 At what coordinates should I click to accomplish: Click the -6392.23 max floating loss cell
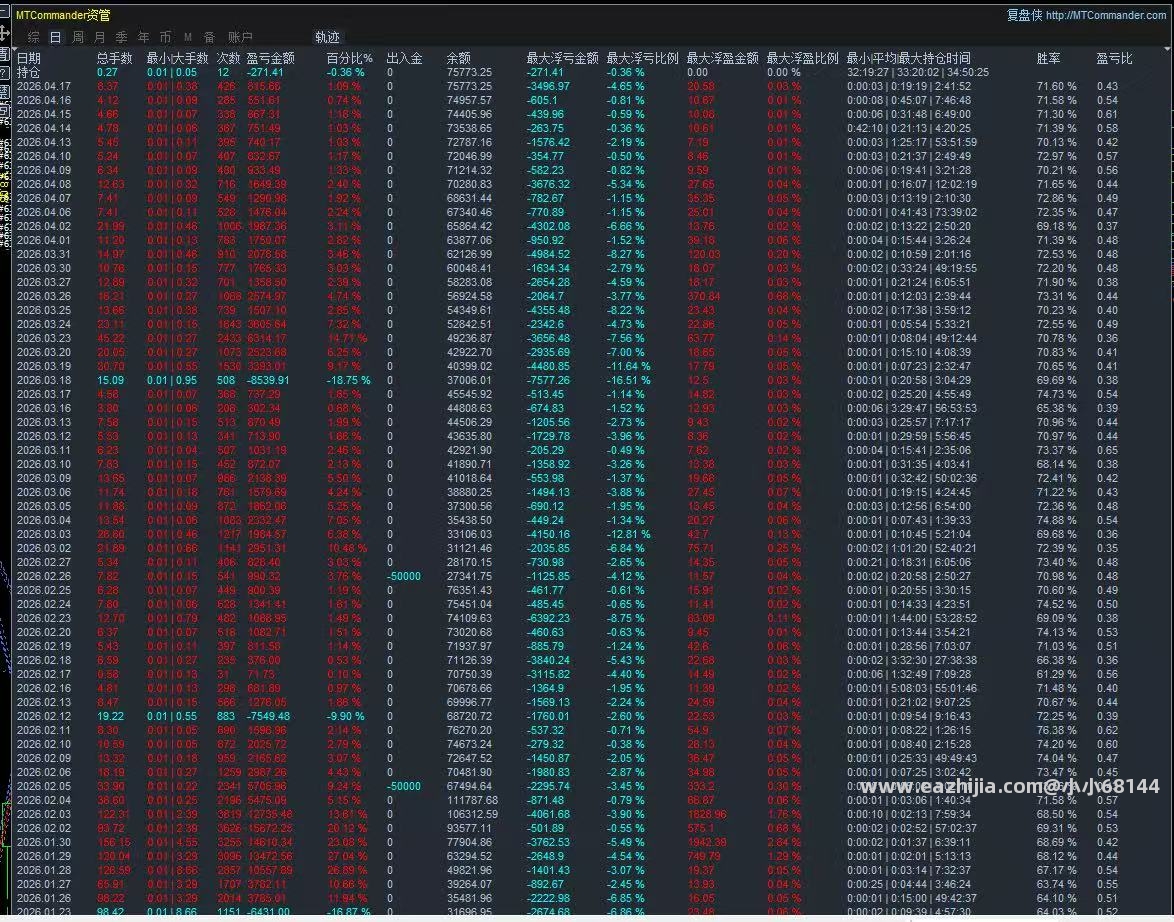coord(548,618)
